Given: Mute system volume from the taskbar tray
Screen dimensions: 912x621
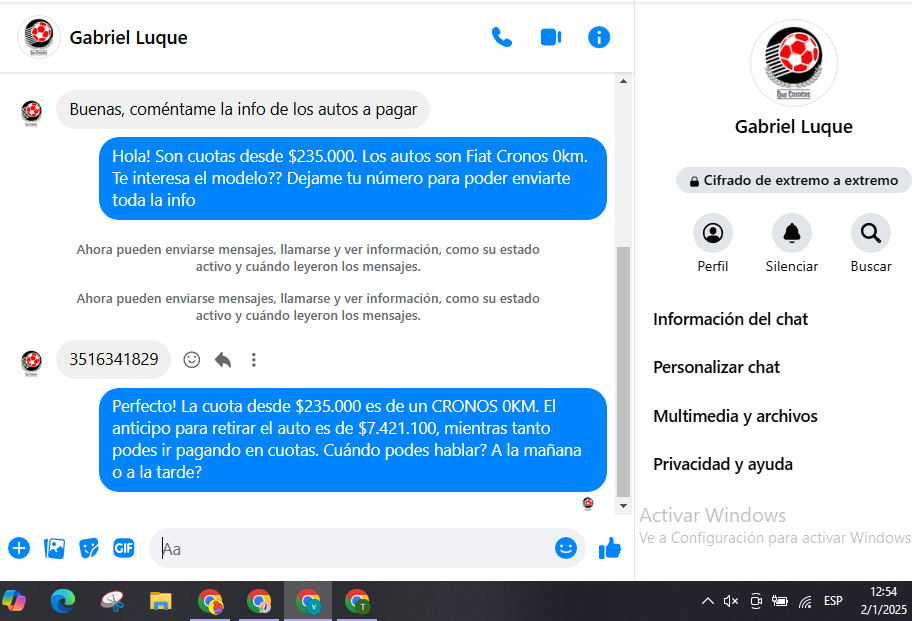Looking at the screenshot, I should coord(731,601).
